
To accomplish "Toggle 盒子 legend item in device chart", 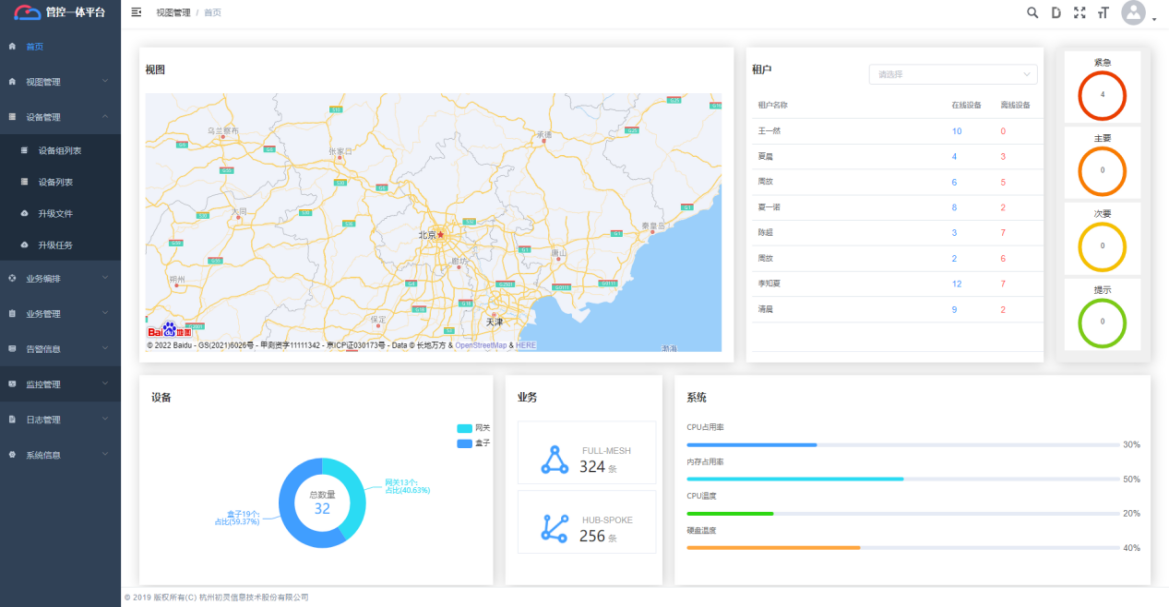I will (x=473, y=443).
